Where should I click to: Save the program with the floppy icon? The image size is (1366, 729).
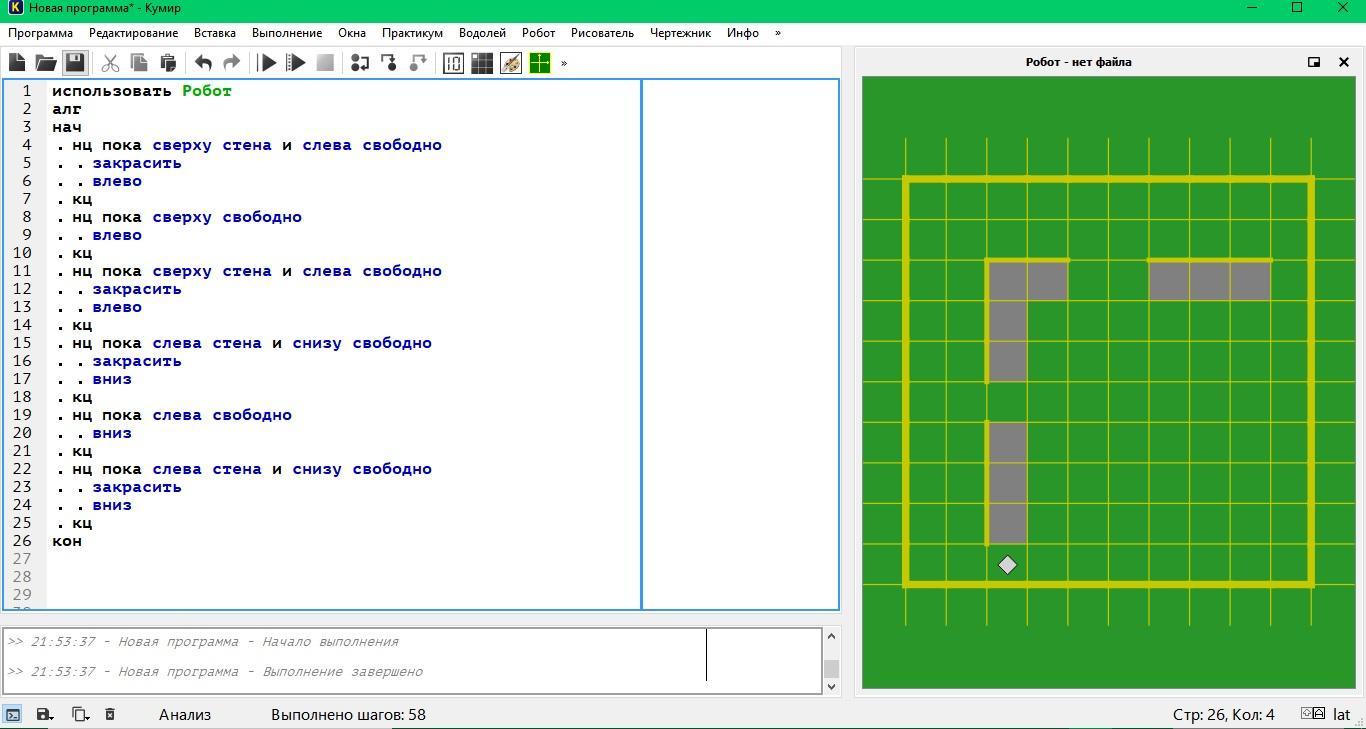coord(75,63)
